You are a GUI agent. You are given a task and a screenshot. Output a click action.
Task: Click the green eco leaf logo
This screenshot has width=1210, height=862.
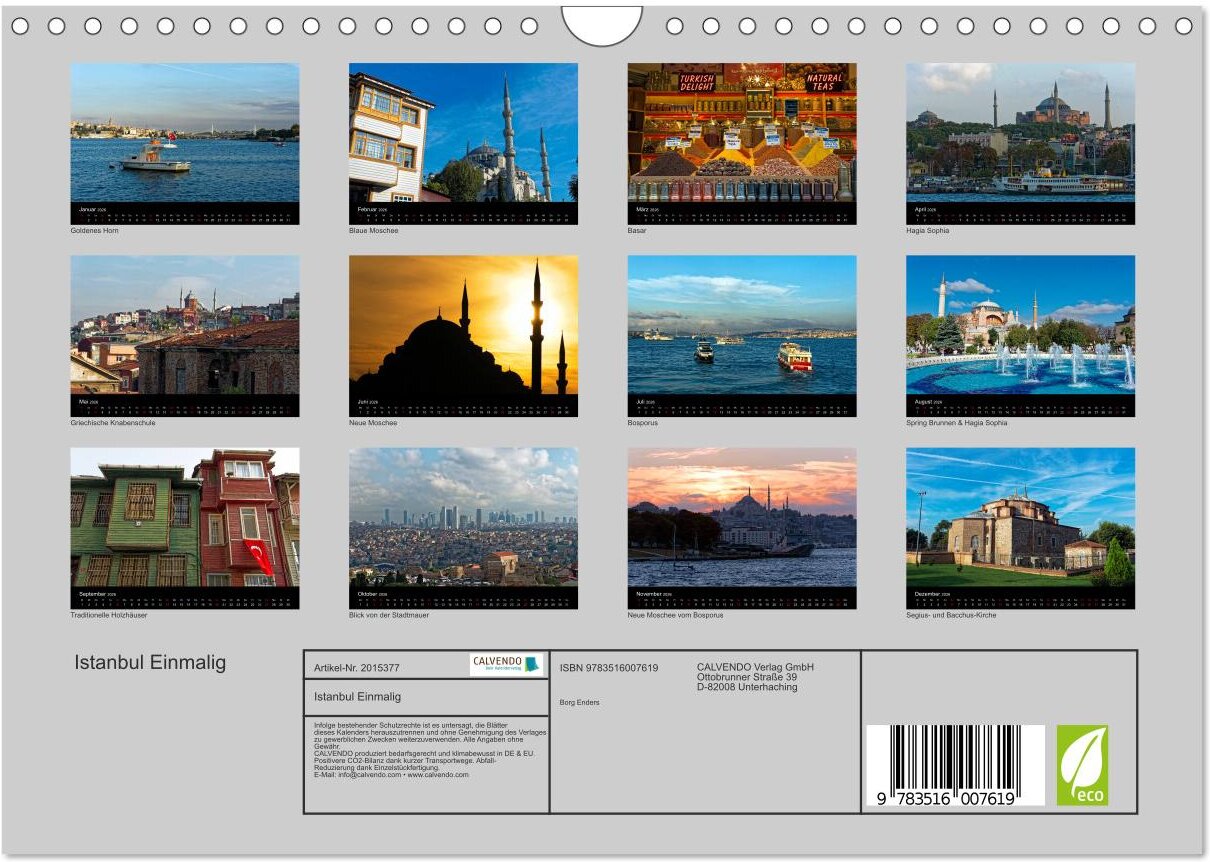pos(1082,765)
